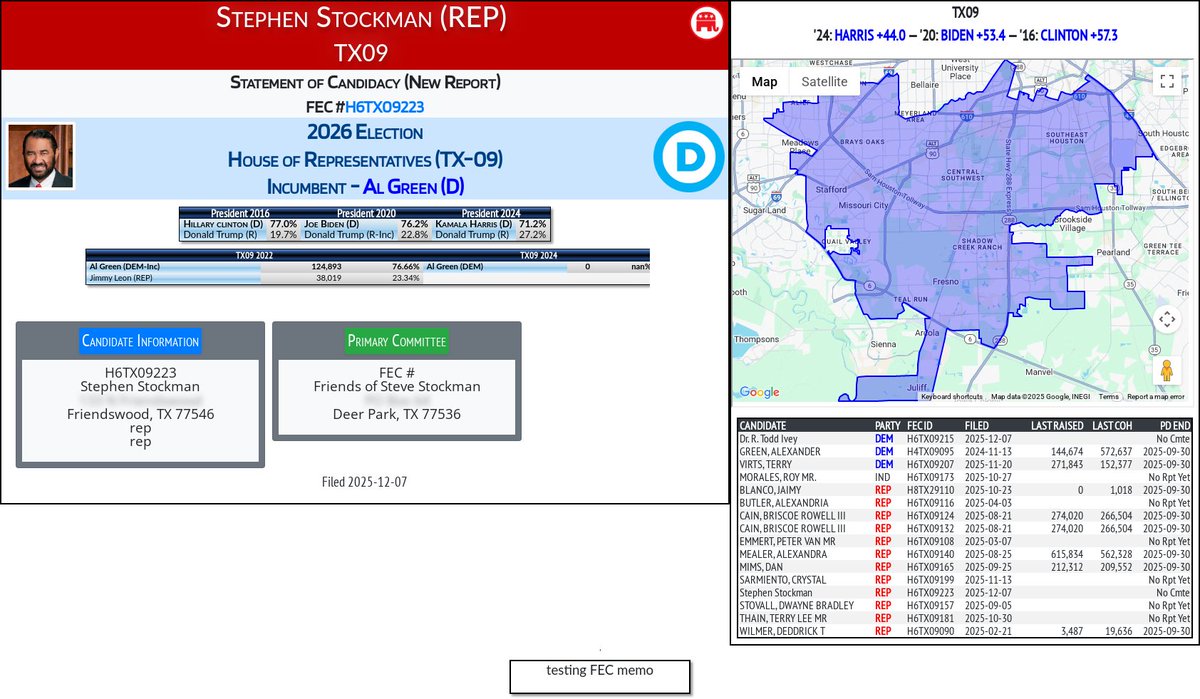Open FEC ID link H6TX09223

(x=384, y=106)
